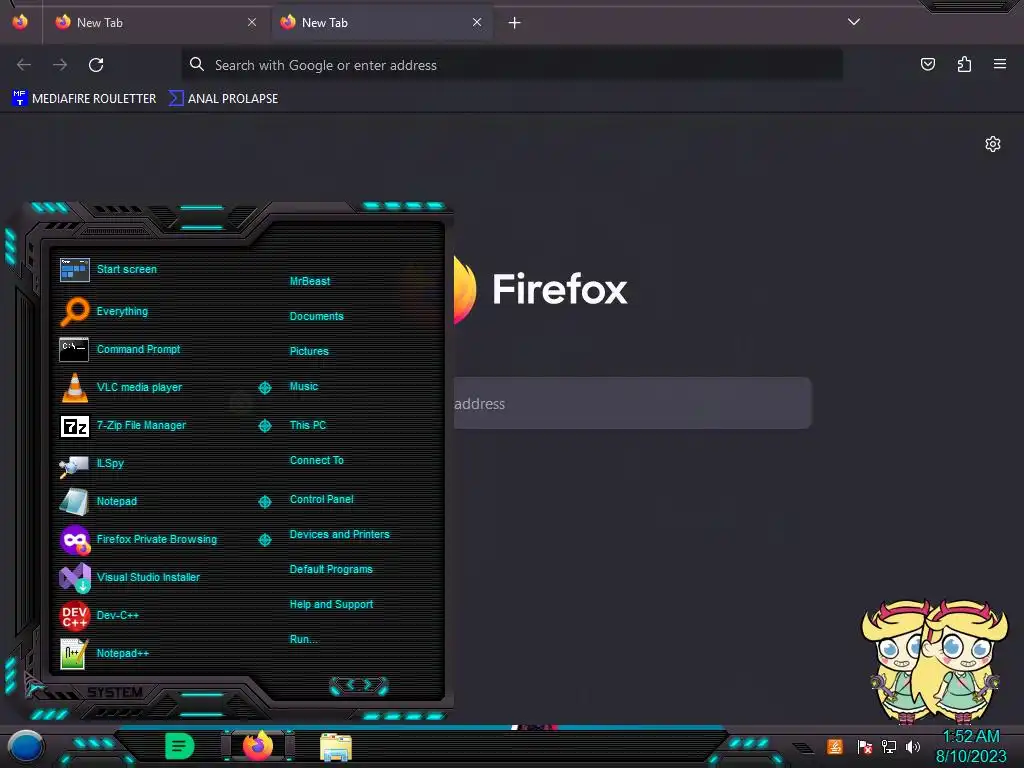This screenshot has height=768, width=1024.
Task: Click the Start orb on taskbar
Action: (25, 748)
